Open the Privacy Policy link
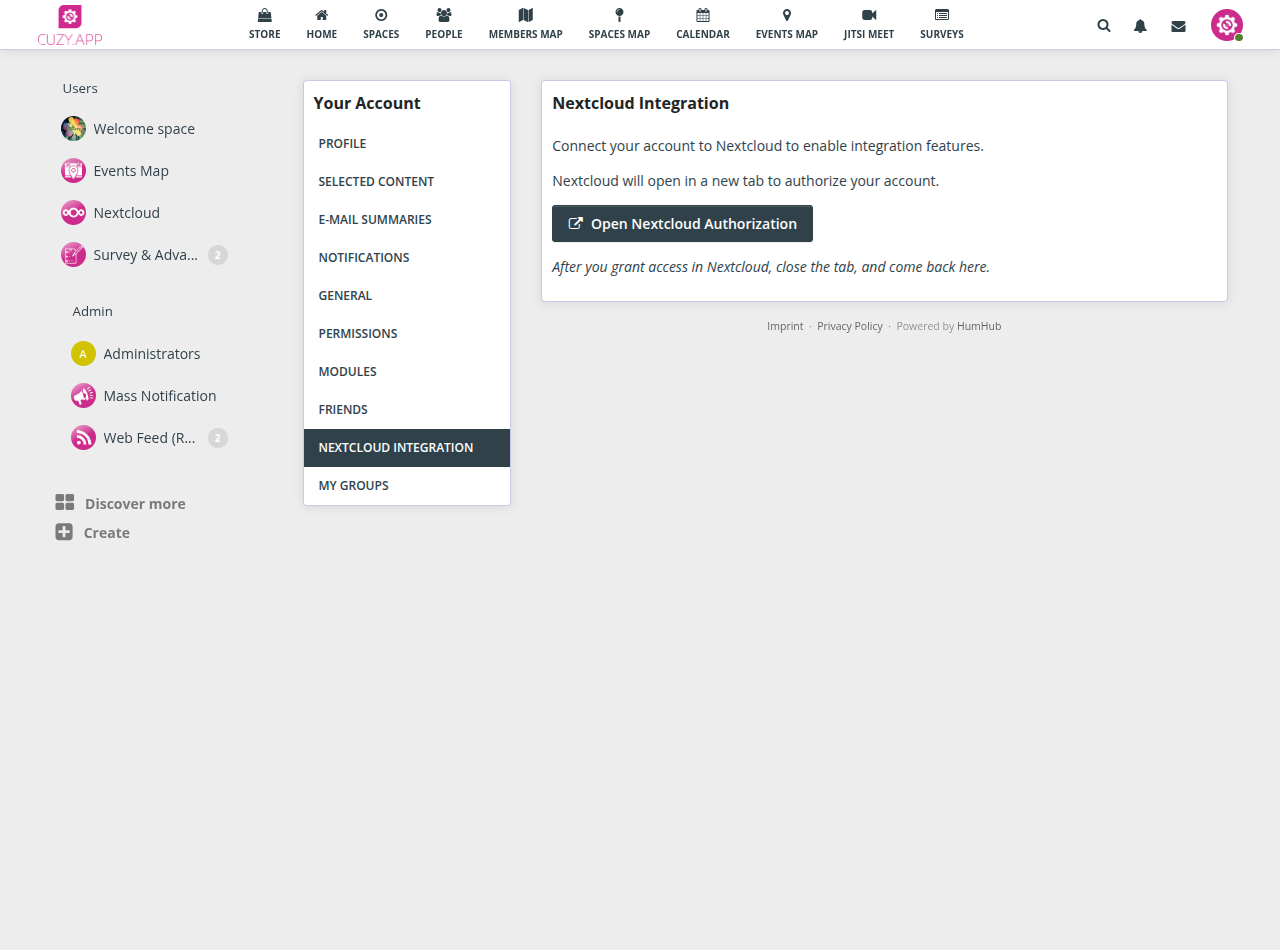The image size is (1280, 950). [x=849, y=326]
